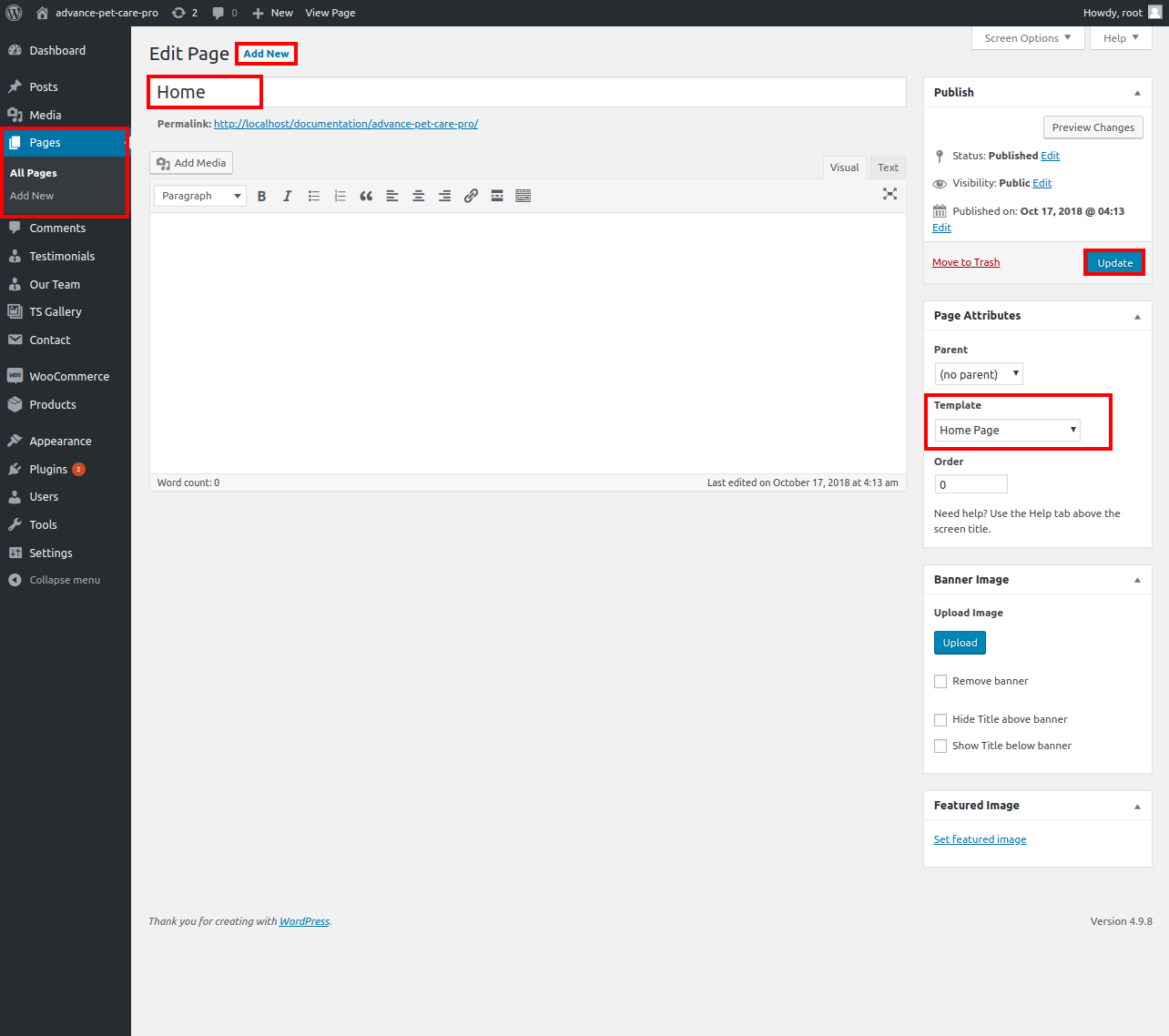Open the Template dropdown showing Home Page
Image resolution: width=1169 pixels, height=1036 pixels.
coord(1007,431)
